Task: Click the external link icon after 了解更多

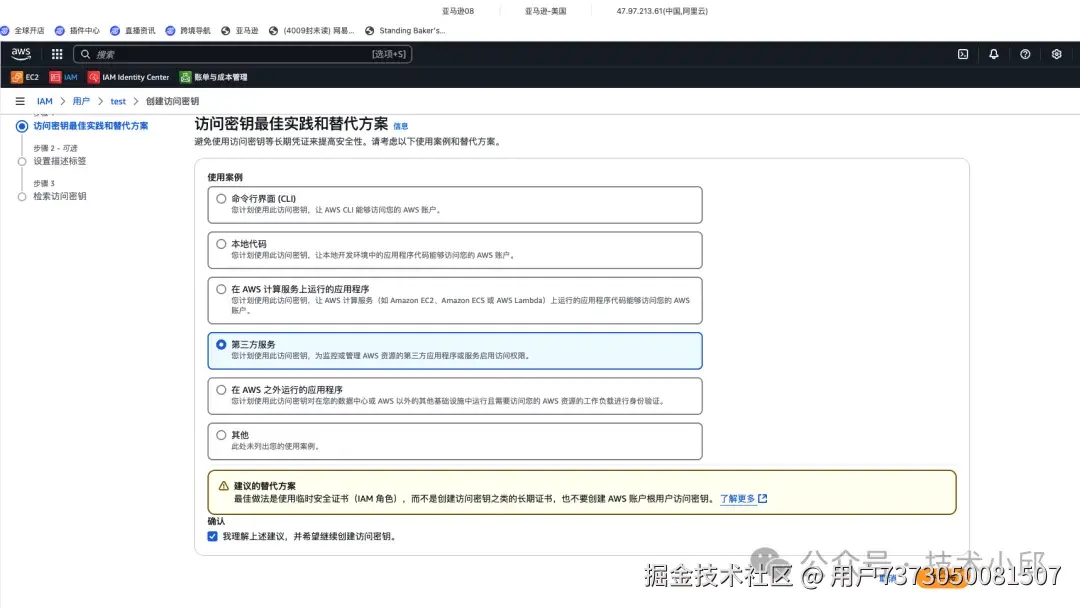Action: [762, 499]
